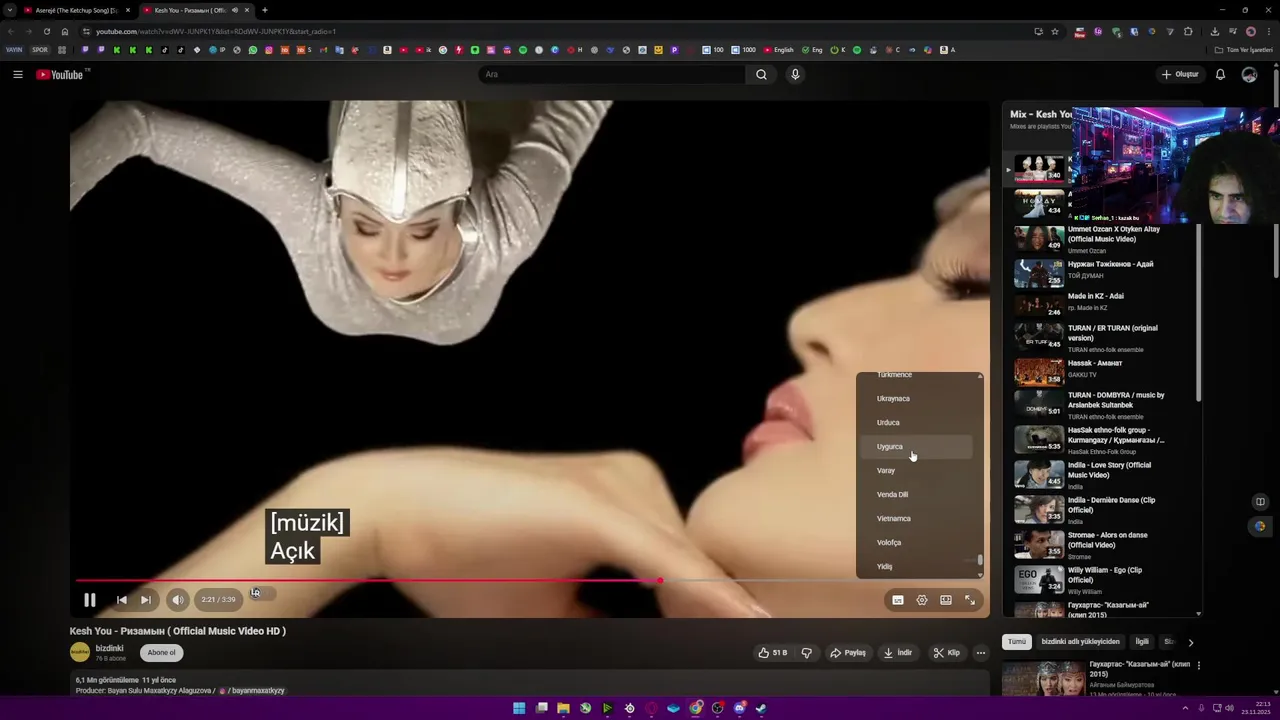Go to YouTube home via logo
The height and width of the screenshot is (720, 1280).
click(60, 74)
